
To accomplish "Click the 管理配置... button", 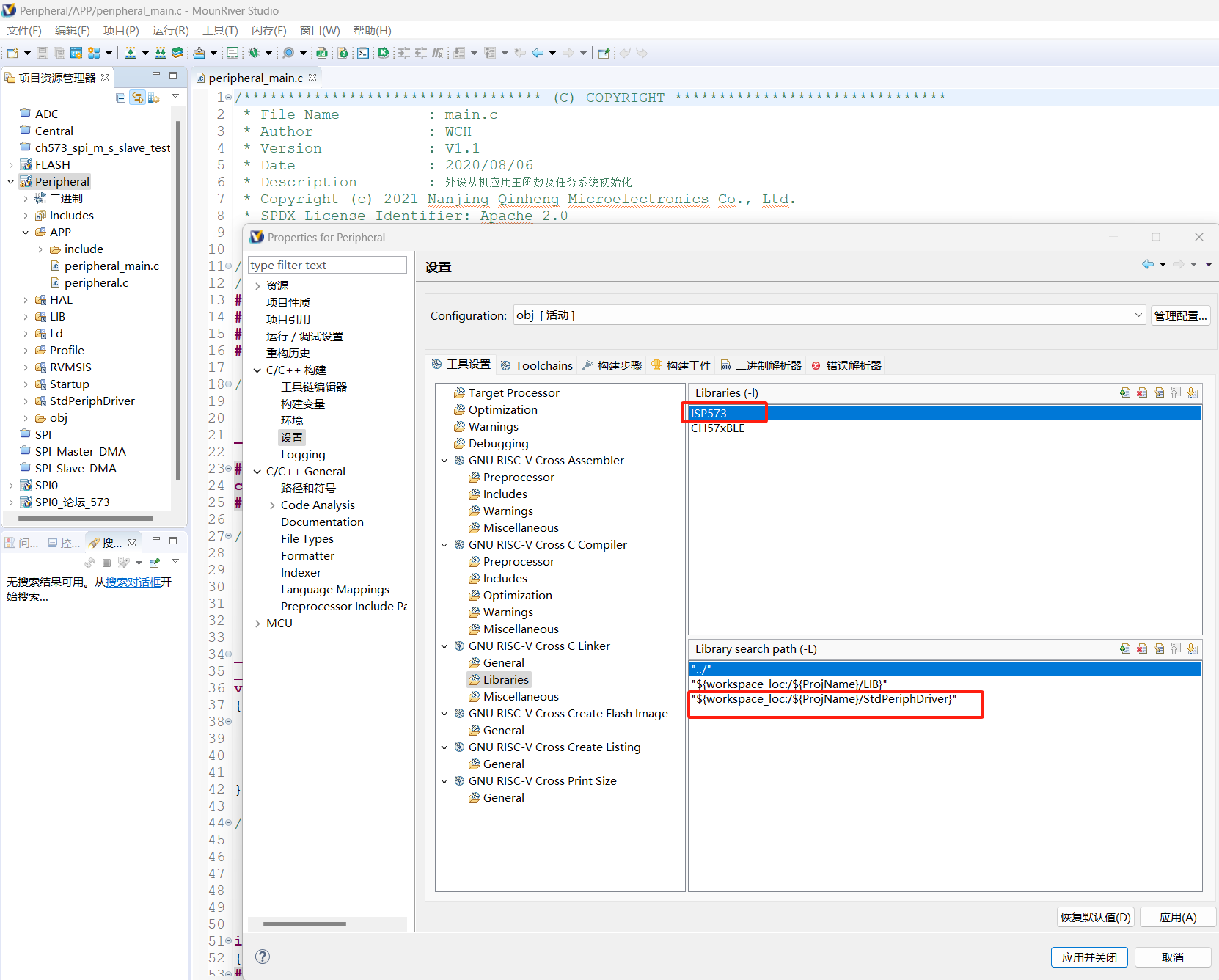I will 1180,315.
